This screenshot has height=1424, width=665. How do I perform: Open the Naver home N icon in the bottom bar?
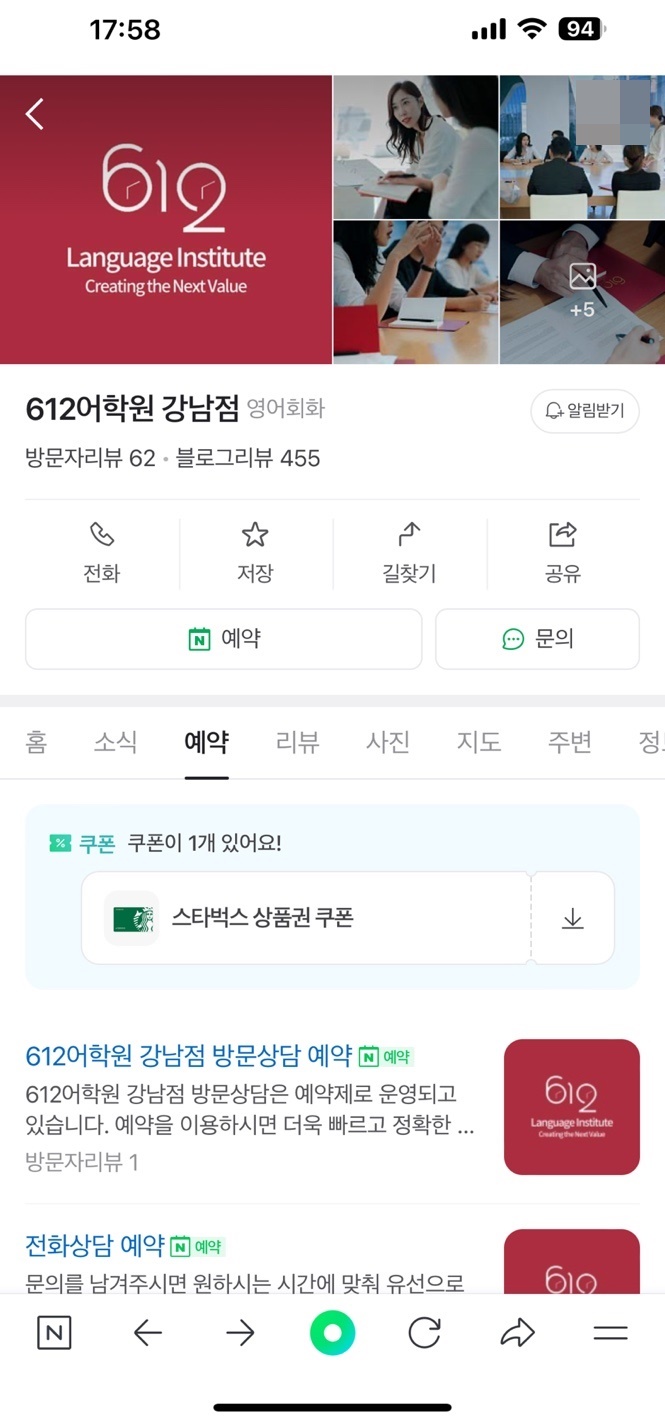54,1333
